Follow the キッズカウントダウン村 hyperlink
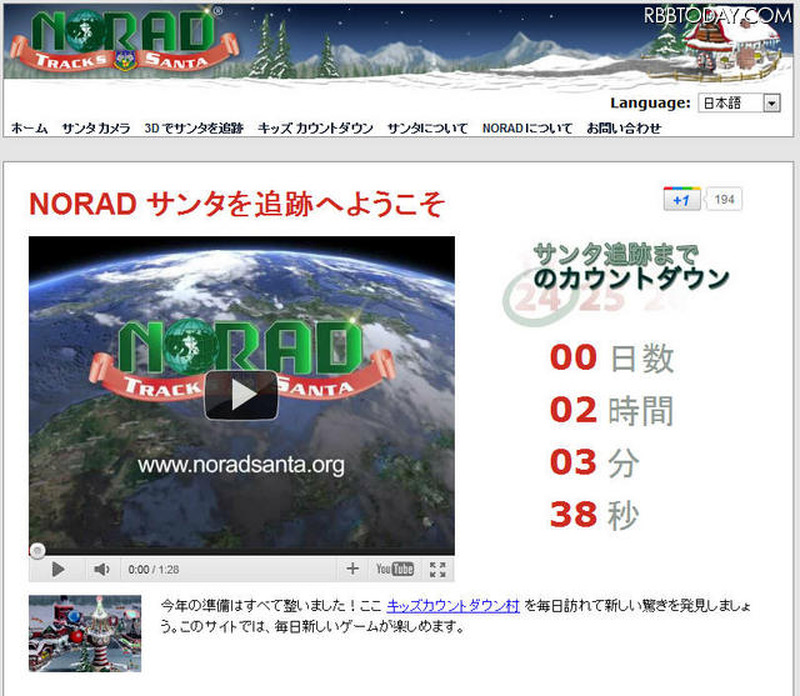 click(x=453, y=606)
